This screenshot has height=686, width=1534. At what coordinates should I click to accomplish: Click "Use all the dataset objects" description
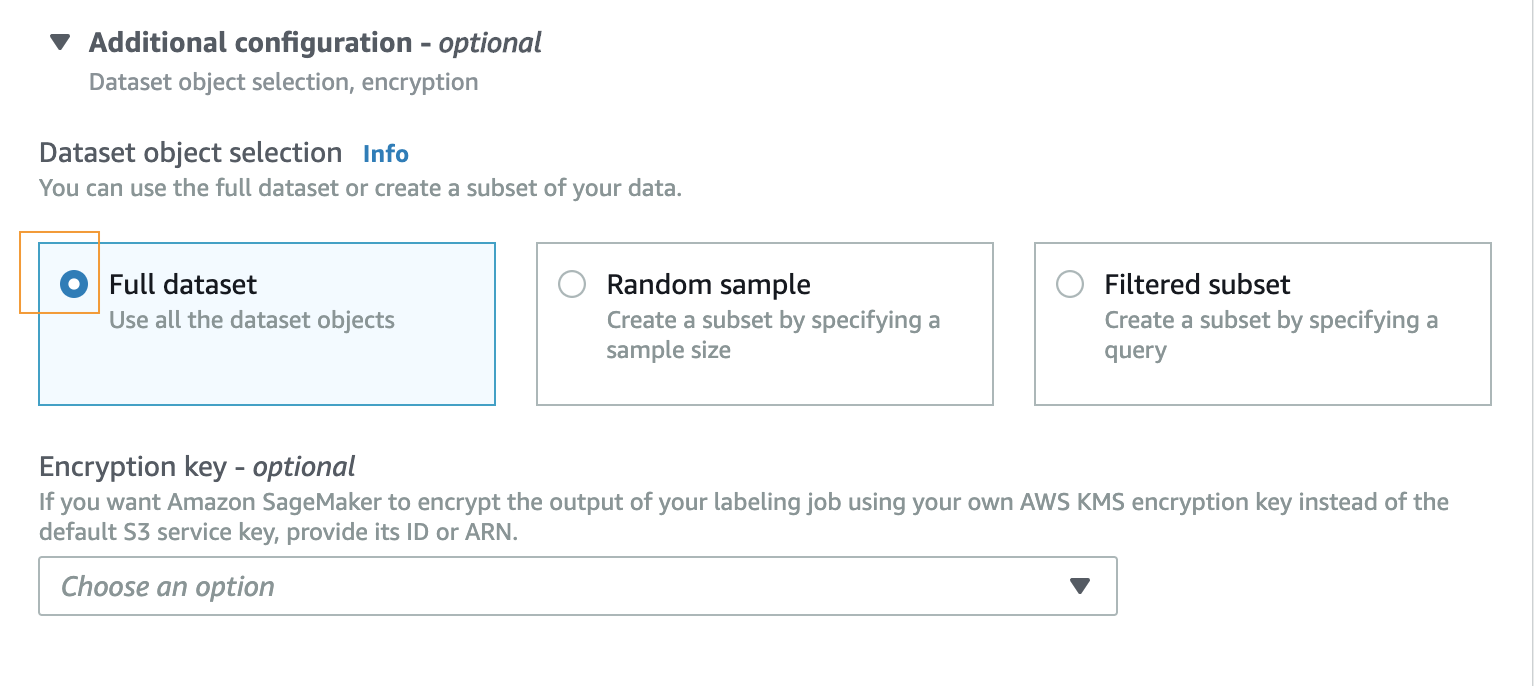point(252,321)
